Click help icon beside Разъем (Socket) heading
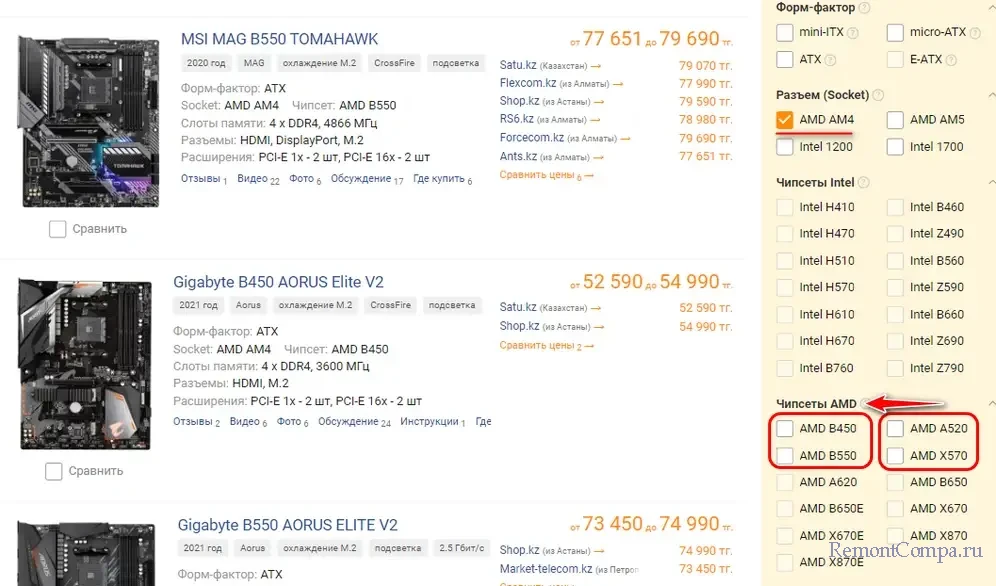Image resolution: width=996 pixels, height=586 pixels. coord(879,95)
